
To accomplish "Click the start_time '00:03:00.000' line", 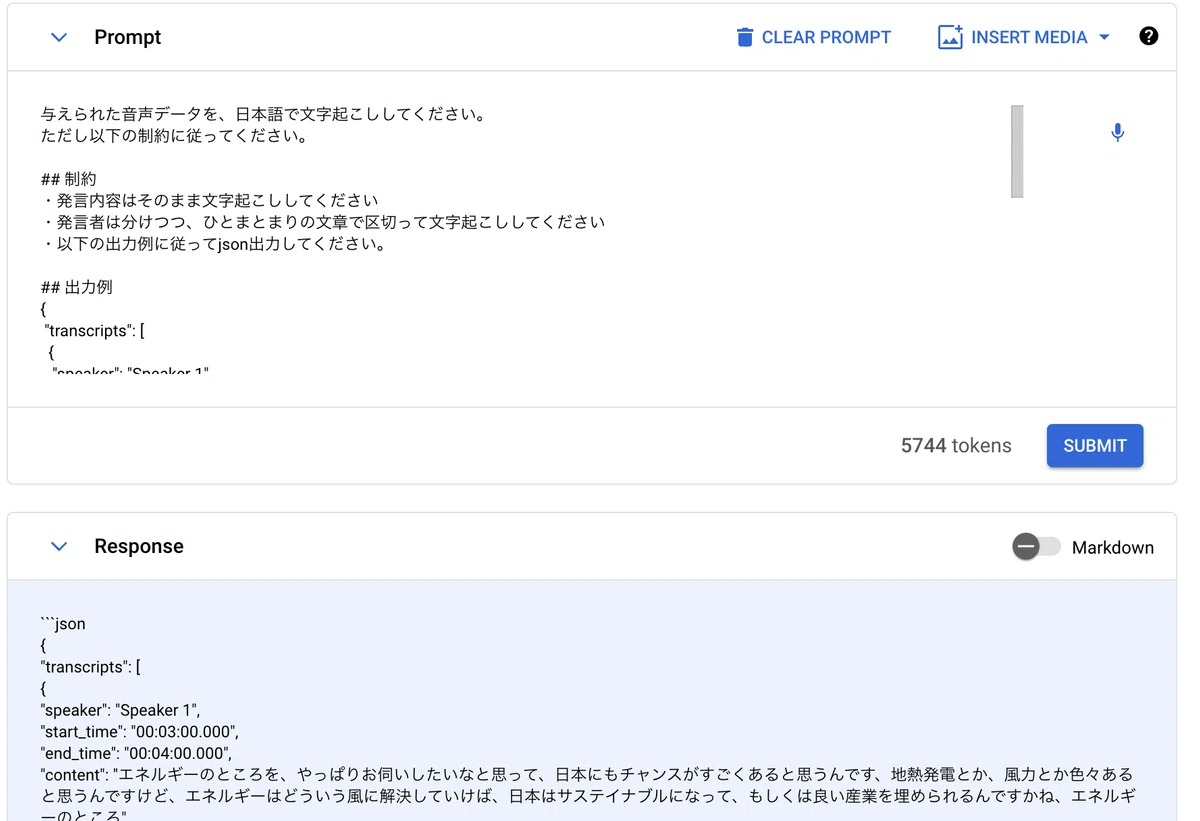I will (140, 732).
